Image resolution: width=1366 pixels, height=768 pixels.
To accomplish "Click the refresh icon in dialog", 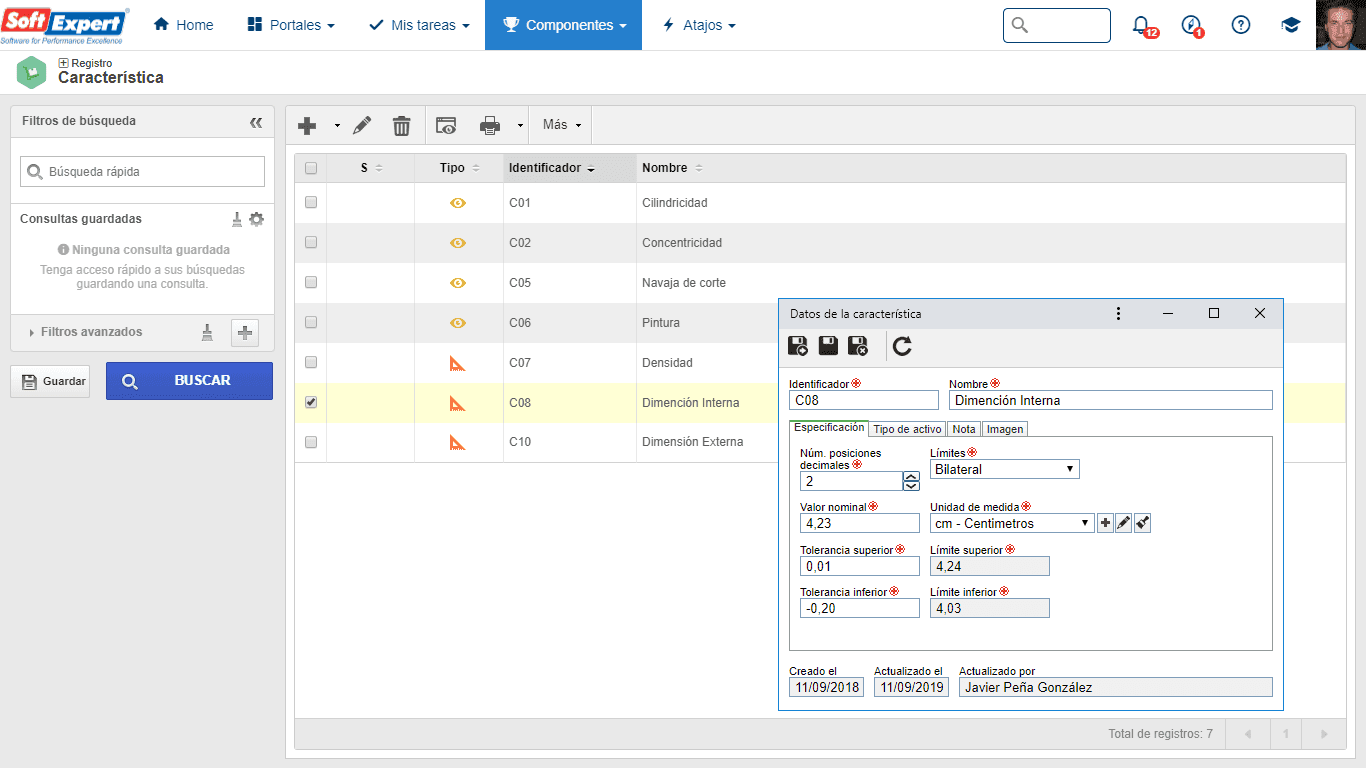I will [x=902, y=346].
